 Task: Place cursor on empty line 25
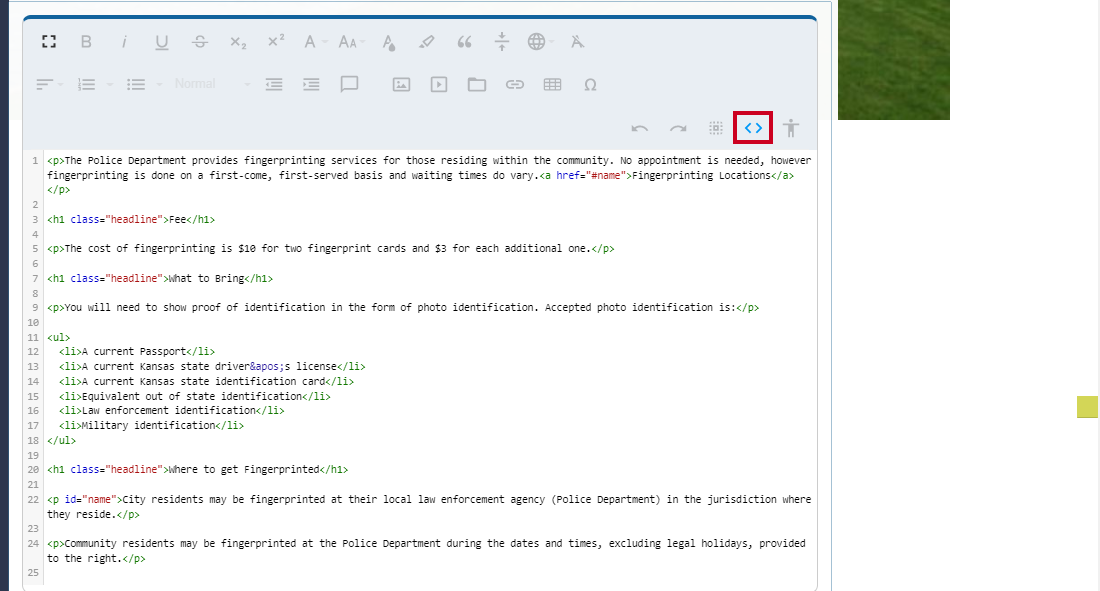pos(428,573)
